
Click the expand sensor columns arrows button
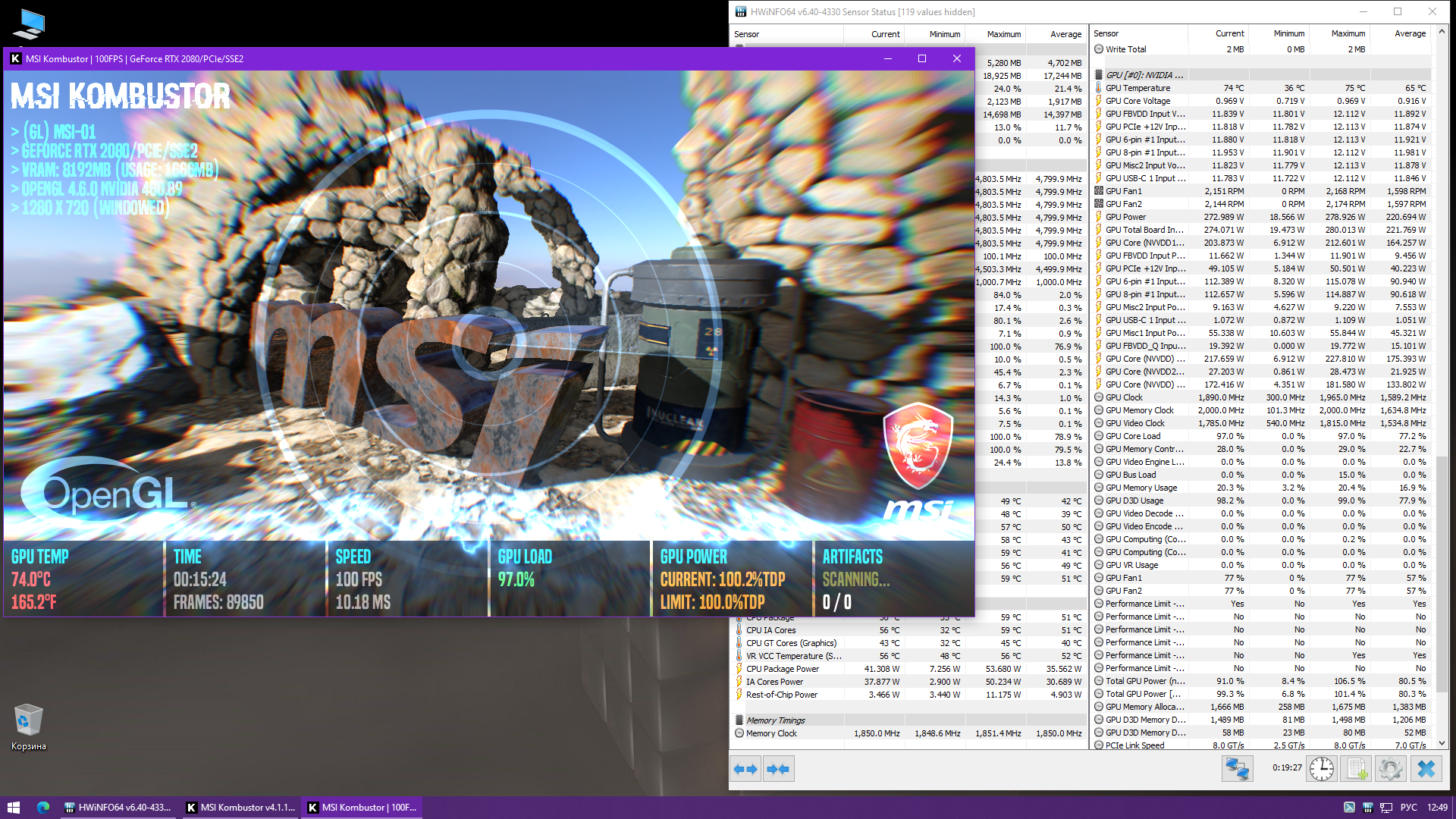745,769
